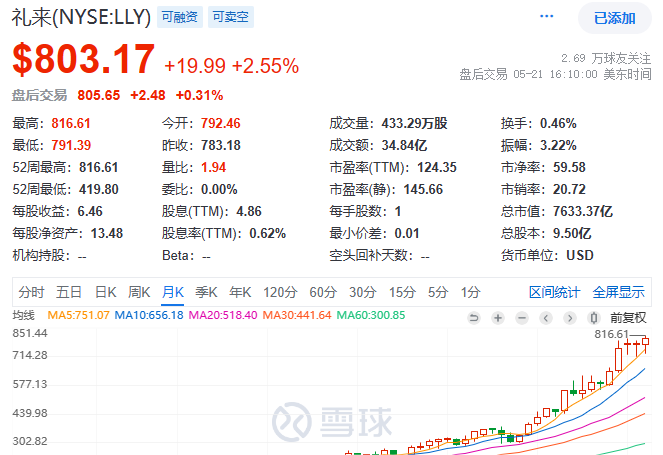This screenshot has height=455, width=663.
Task: Click the 最高 value 816.61
Action: [x=71, y=123]
